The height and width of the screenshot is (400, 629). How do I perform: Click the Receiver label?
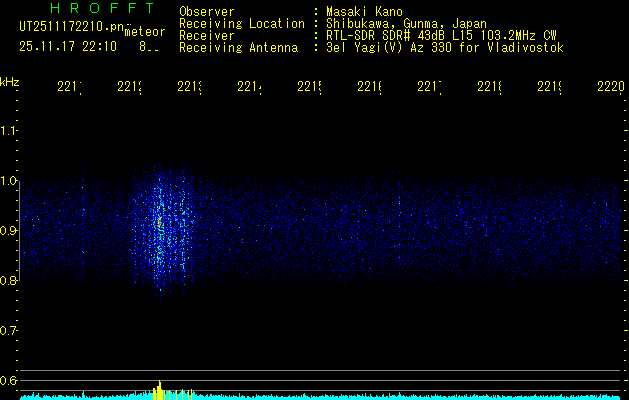coord(207,36)
